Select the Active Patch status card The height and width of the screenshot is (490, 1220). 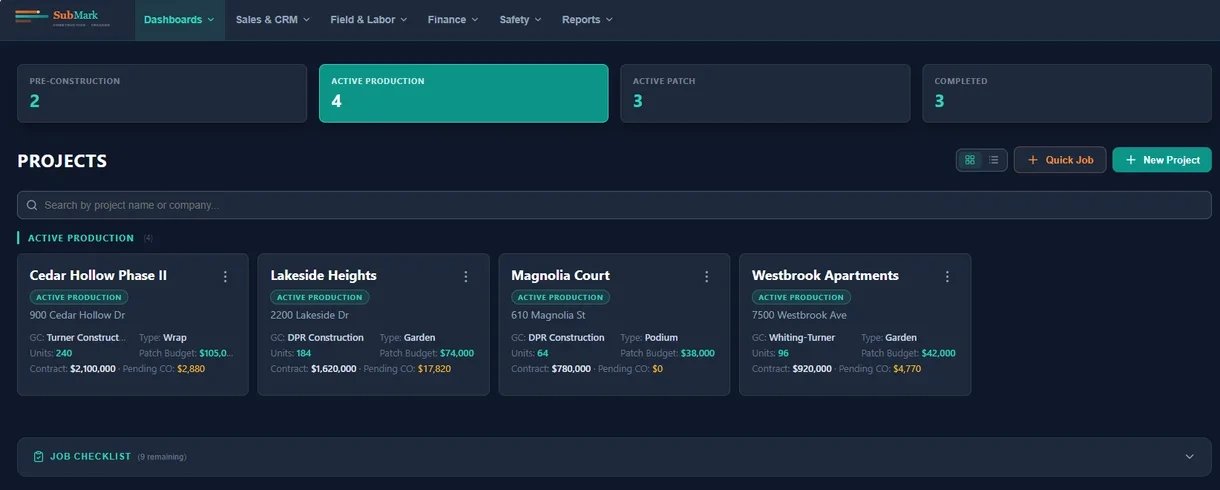[x=765, y=93]
